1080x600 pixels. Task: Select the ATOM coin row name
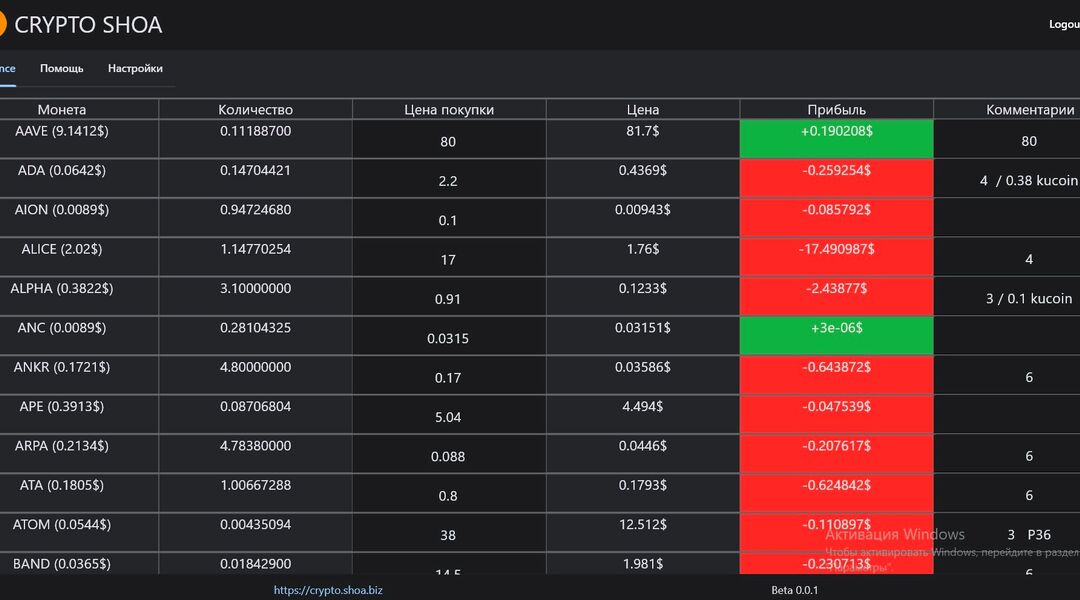coord(62,524)
